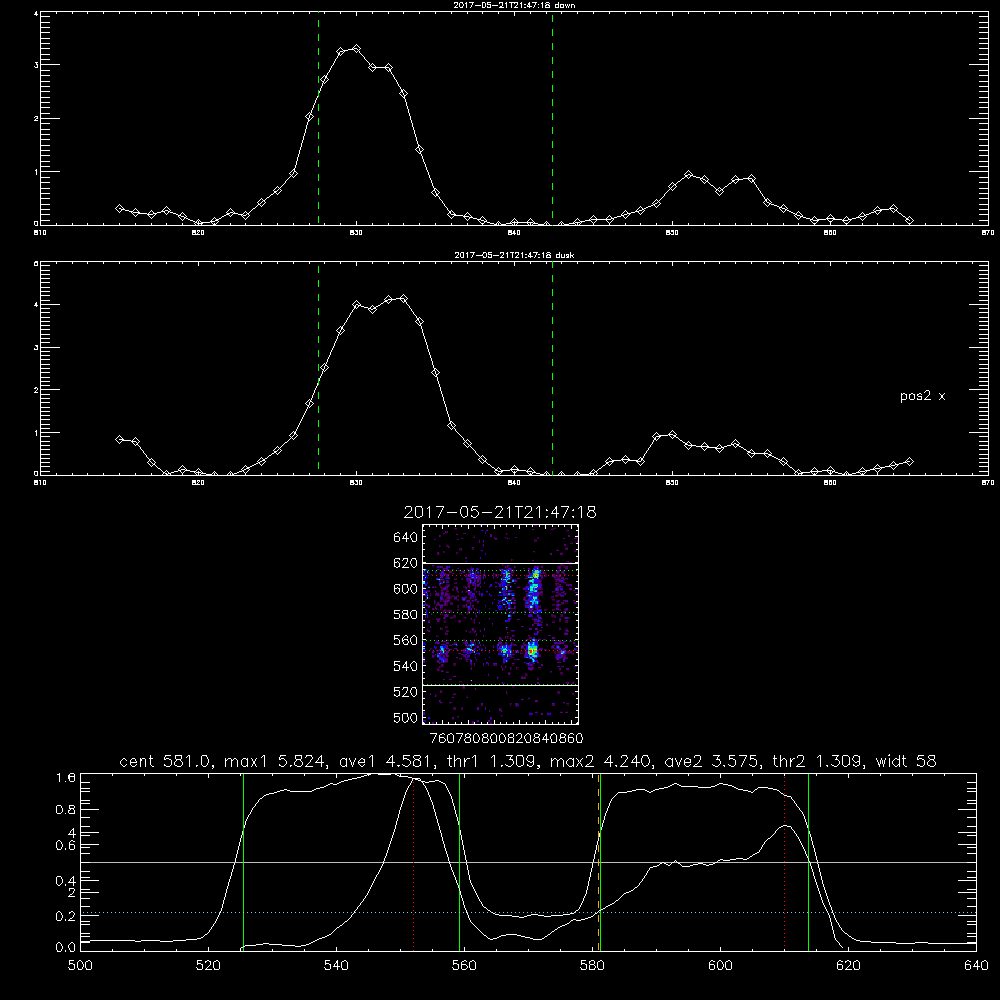Screen dimensions: 1000x1000
Task: Click the 540 label on the image y-axis
Action: pos(406,666)
